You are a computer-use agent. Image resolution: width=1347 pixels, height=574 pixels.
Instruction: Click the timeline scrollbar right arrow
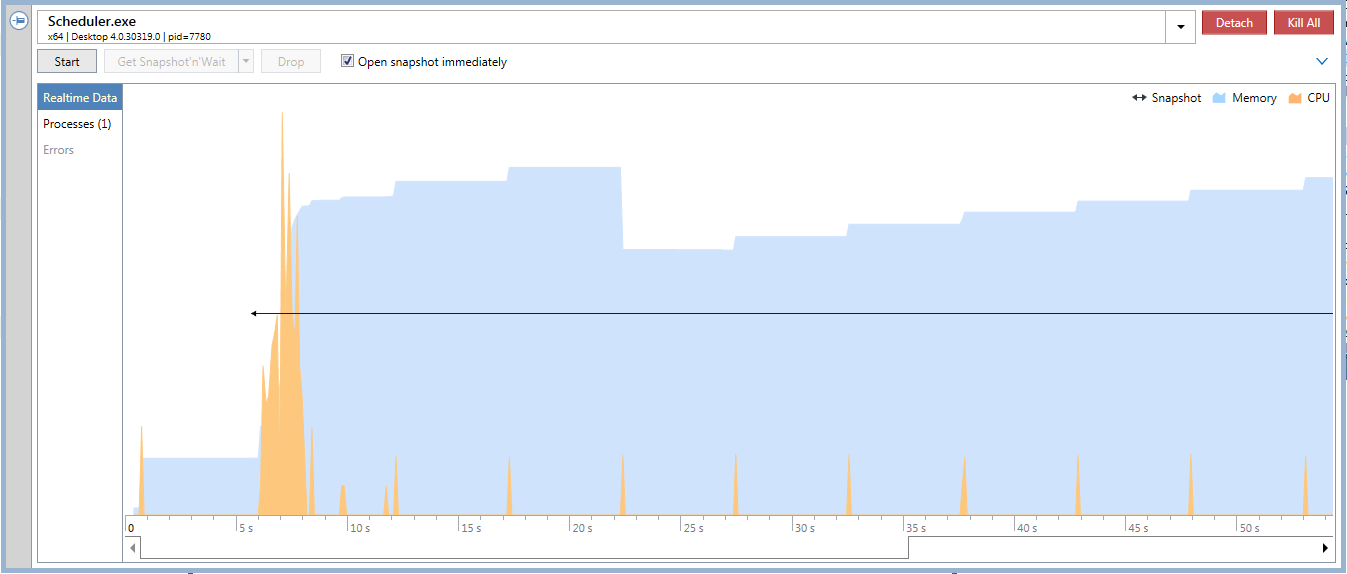1326,548
